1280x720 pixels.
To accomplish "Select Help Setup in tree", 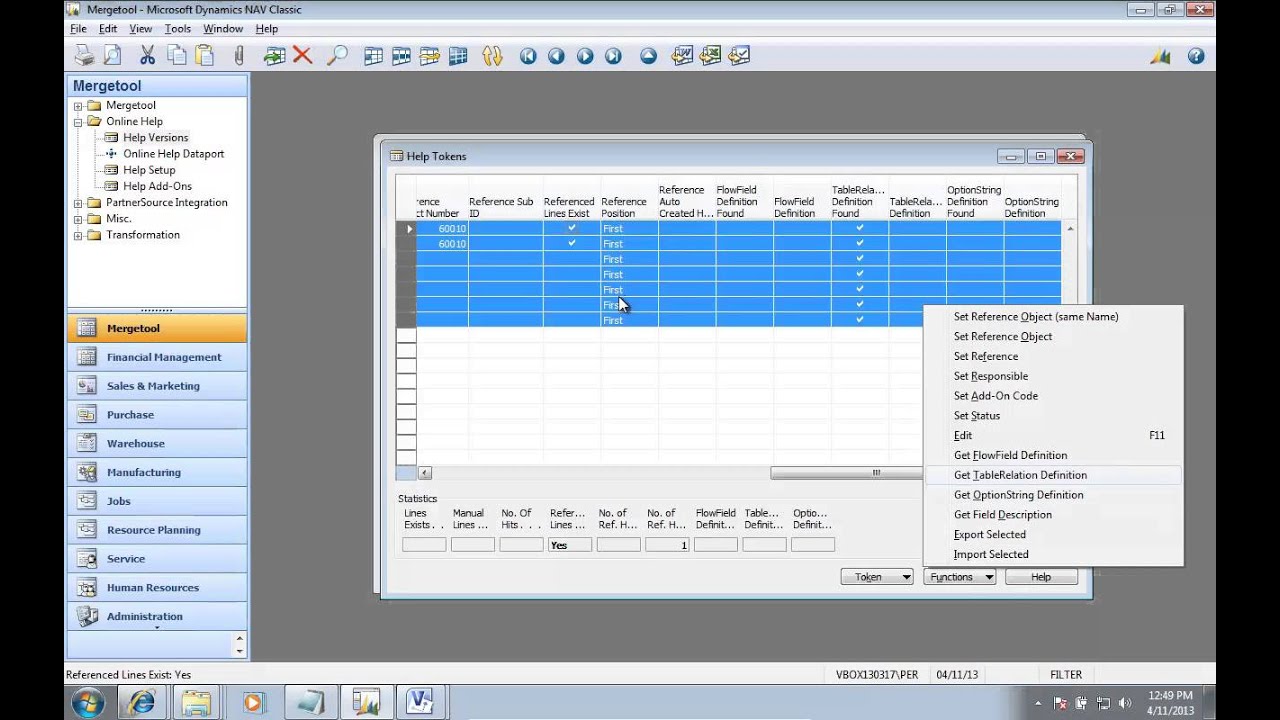I will (x=149, y=170).
